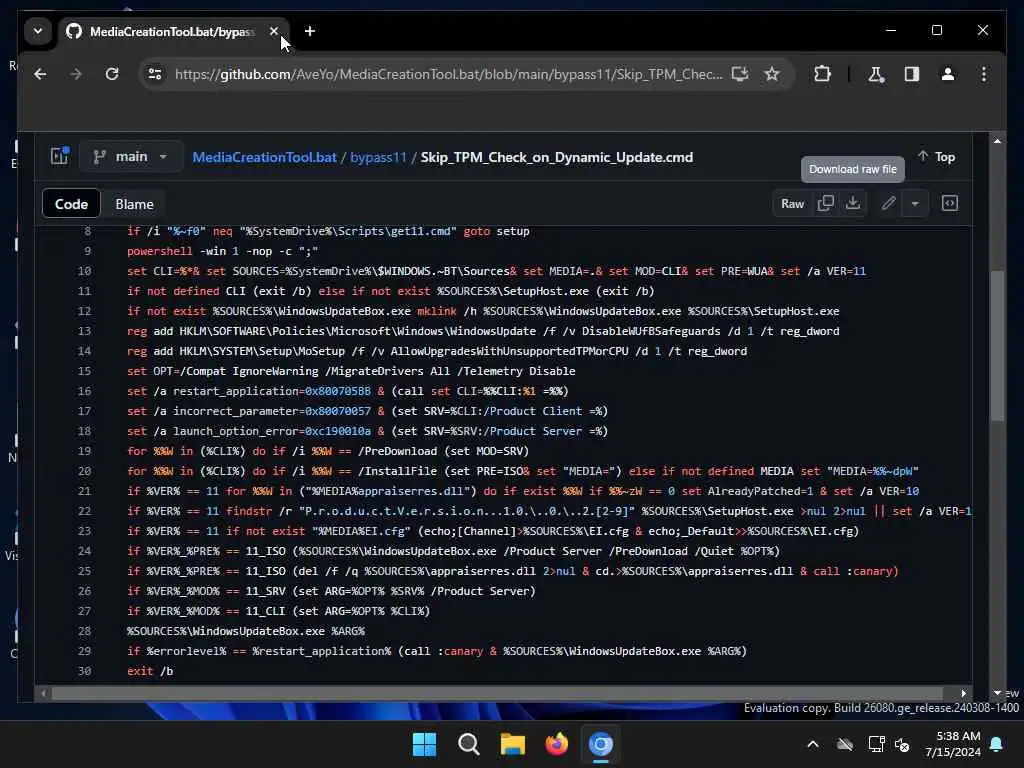Switch to the Code view tab
Image resolution: width=1024 pixels, height=768 pixels.
pos(71,204)
